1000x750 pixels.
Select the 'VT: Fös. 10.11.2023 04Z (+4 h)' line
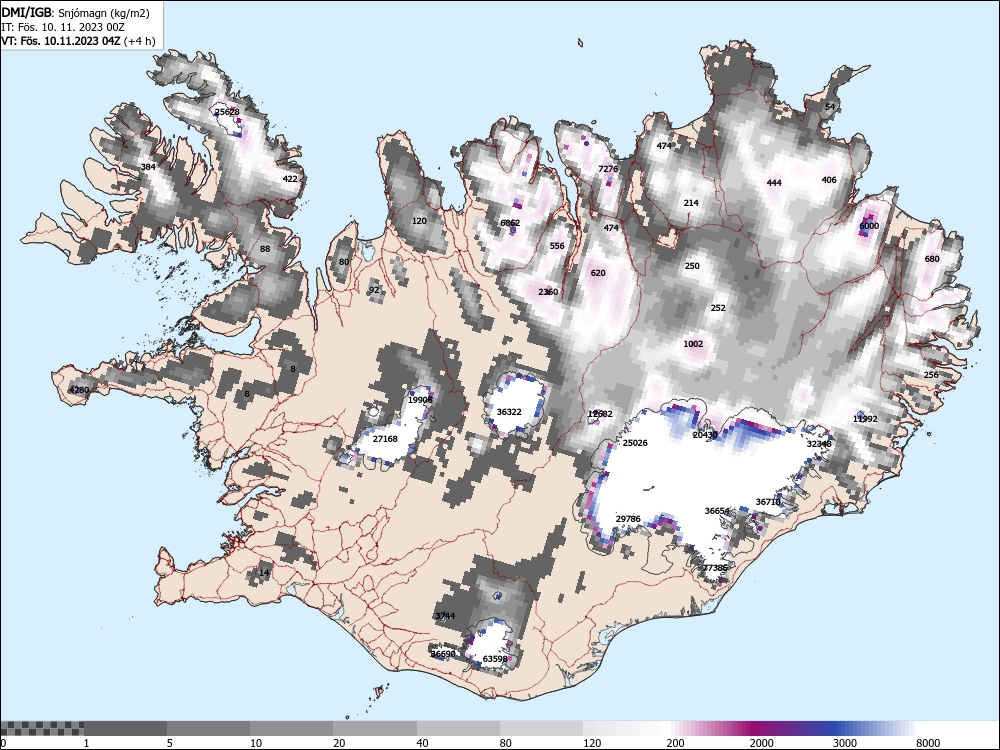click(78, 41)
